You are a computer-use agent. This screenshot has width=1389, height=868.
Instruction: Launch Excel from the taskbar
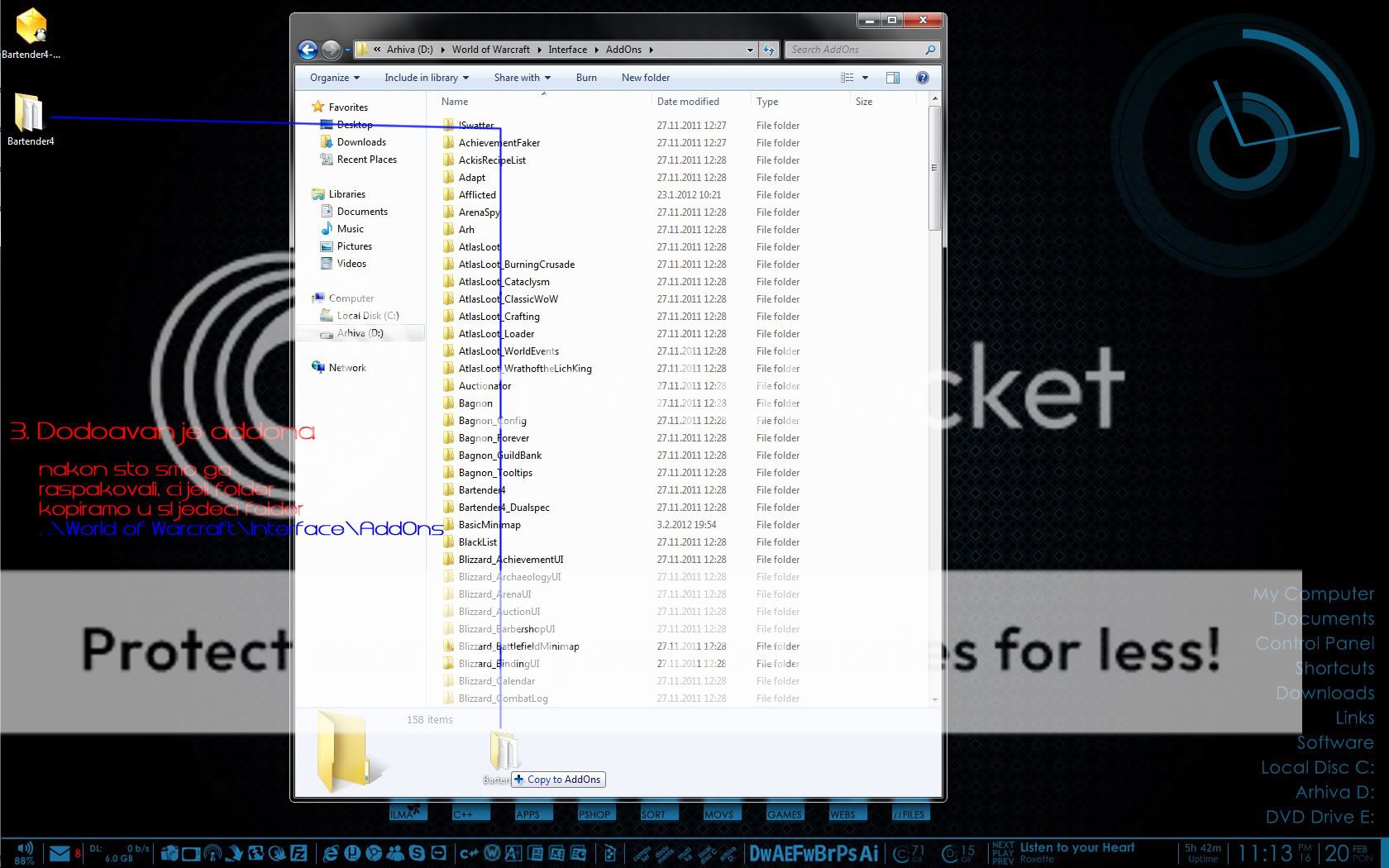pyautogui.click(x=557, y=854)
